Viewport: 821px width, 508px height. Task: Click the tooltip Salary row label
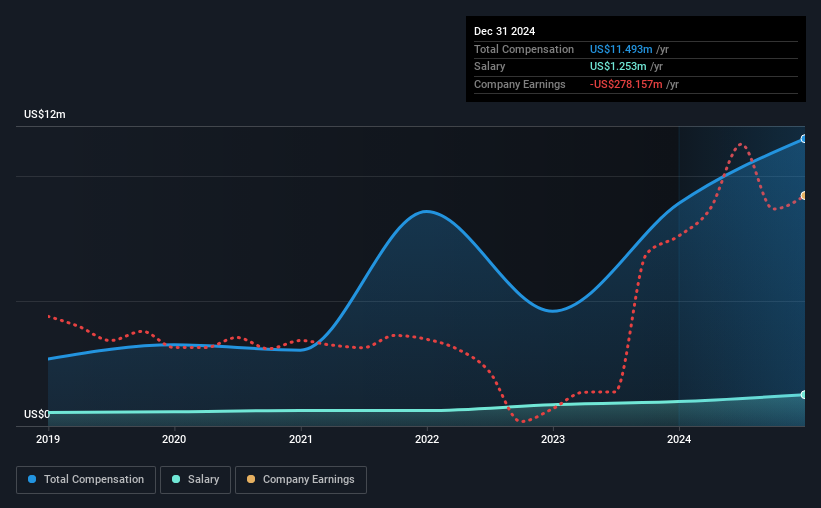(x=490, y=67)
